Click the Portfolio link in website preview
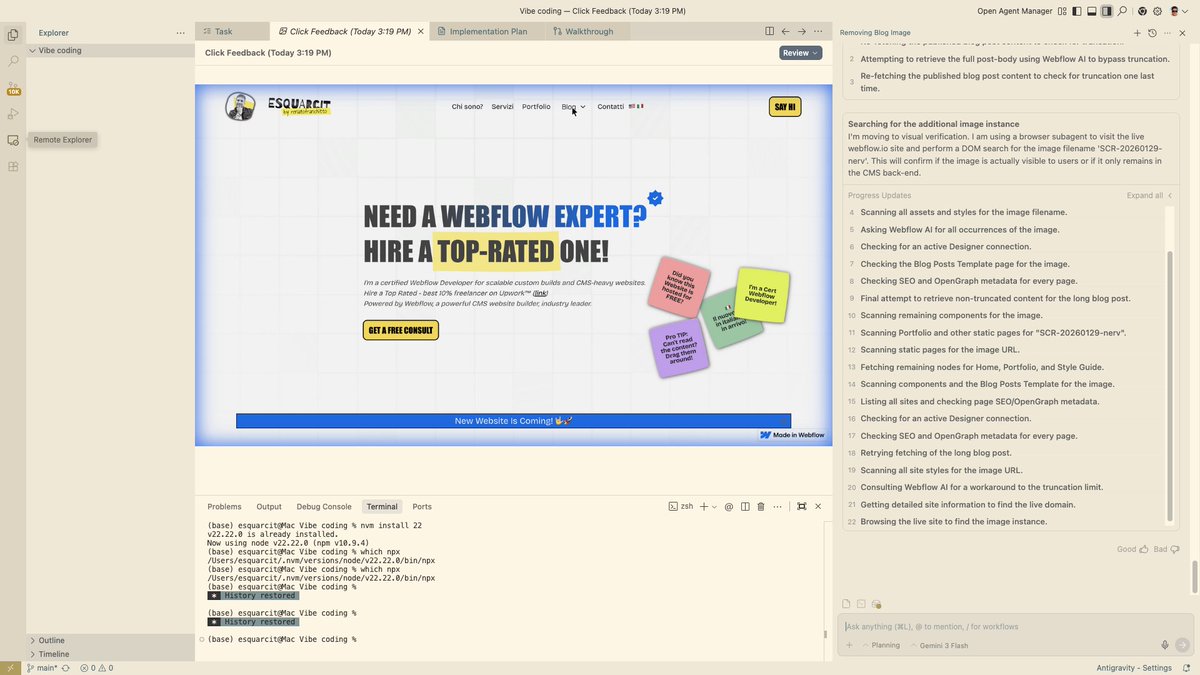Image resolution: width=1200 pixels, height=675 pixels. [536, 106]
